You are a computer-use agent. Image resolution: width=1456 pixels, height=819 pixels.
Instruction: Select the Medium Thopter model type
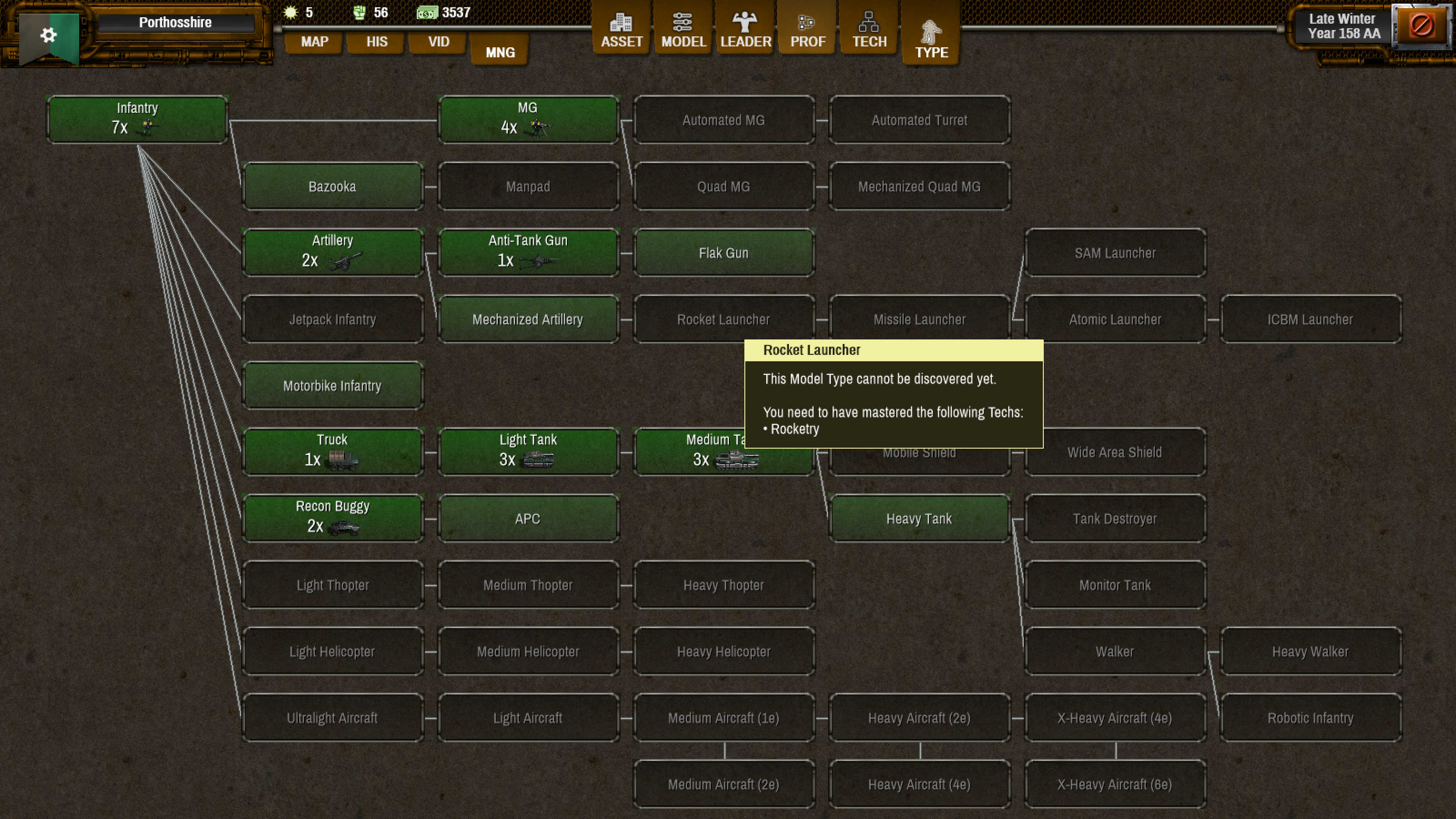point(528,584)
